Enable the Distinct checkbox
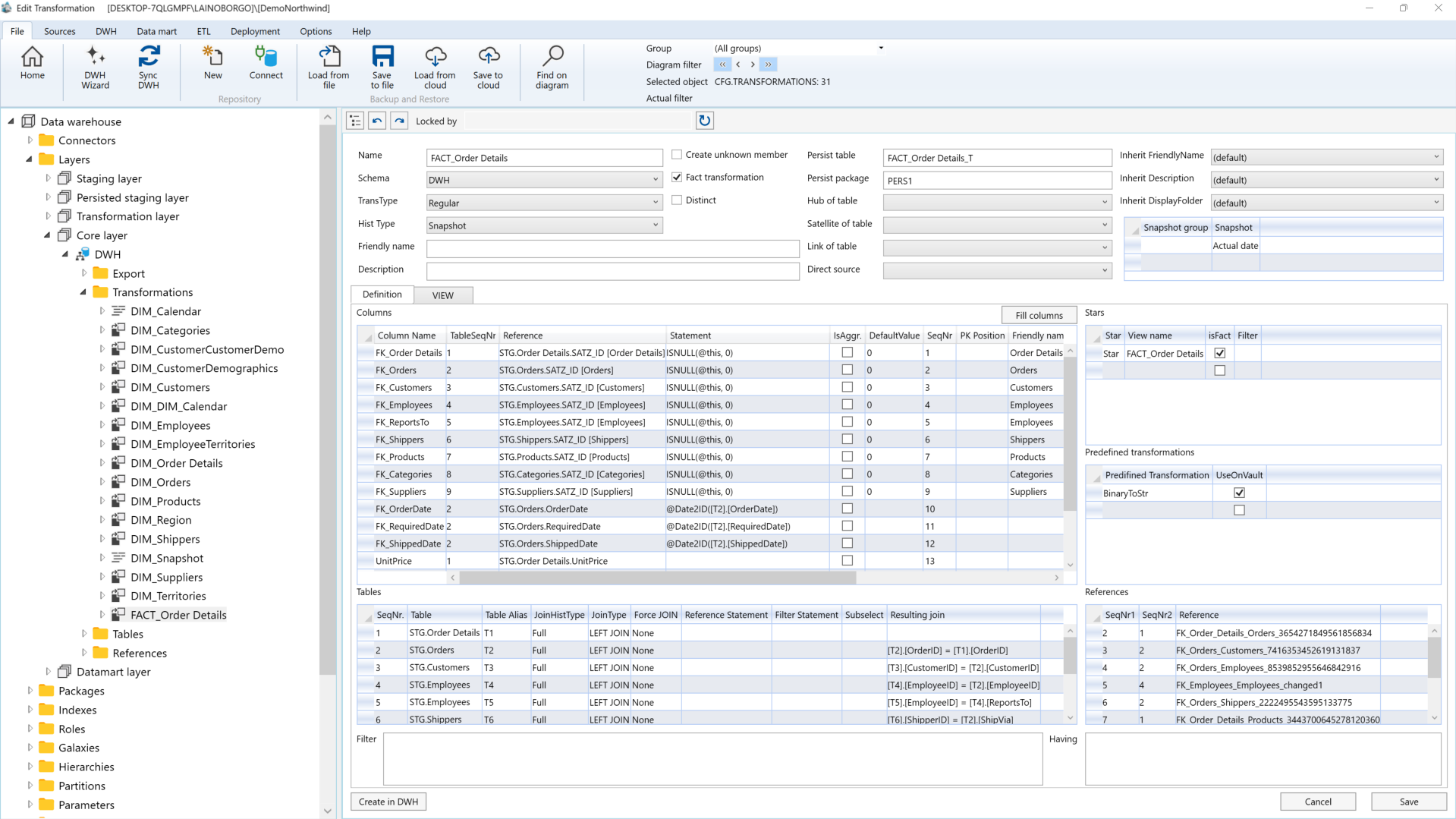This screenshot has height=819, width=1456. click(677, 200)
